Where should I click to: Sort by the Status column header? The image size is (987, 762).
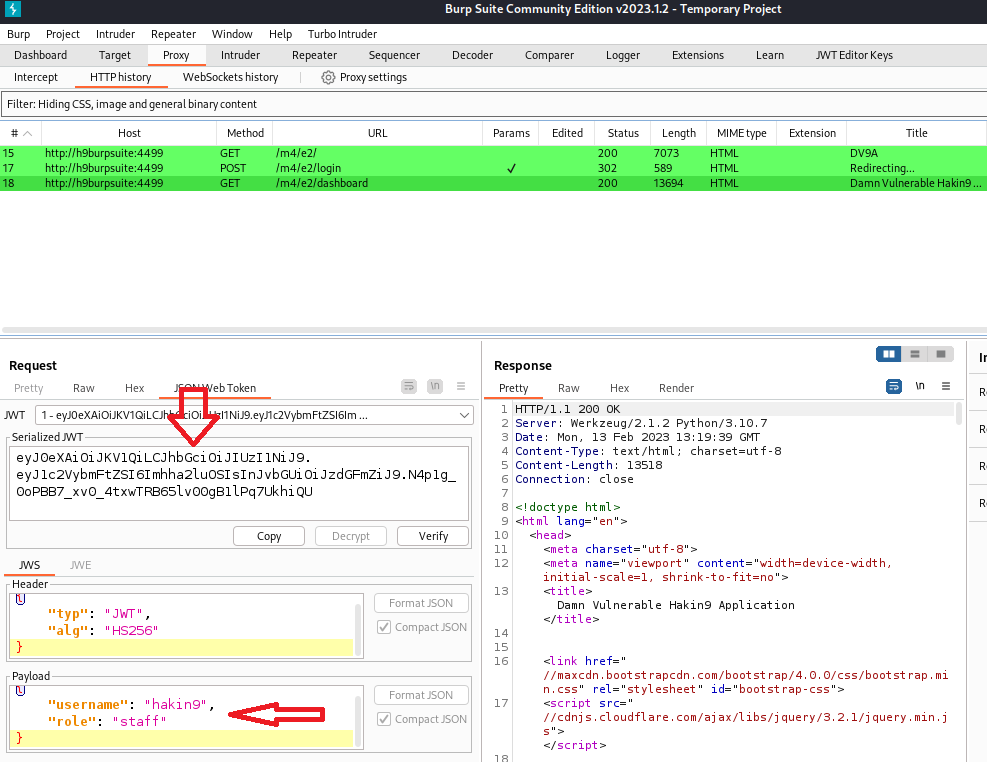tap(623, 133)
